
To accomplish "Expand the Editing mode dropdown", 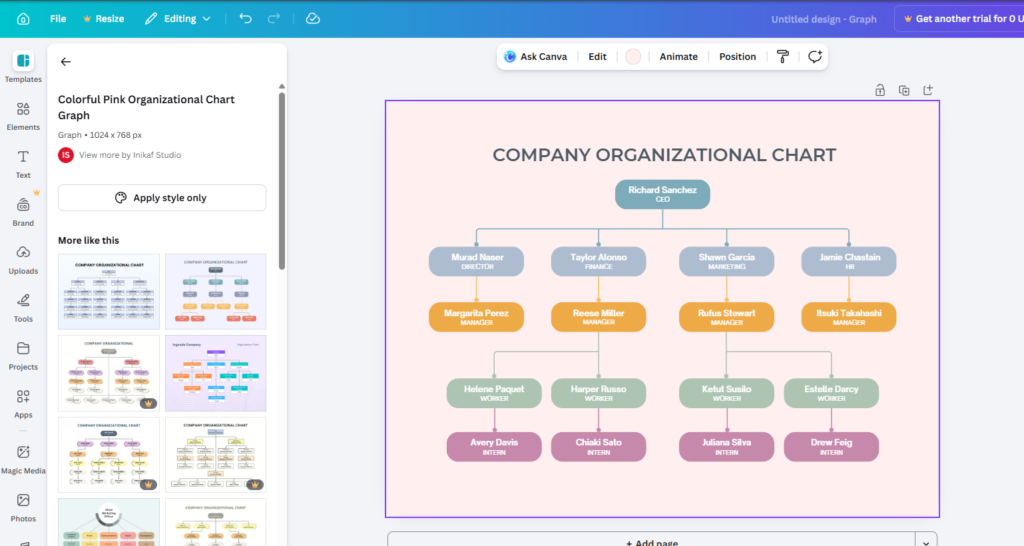I will (x=178, y=19).
